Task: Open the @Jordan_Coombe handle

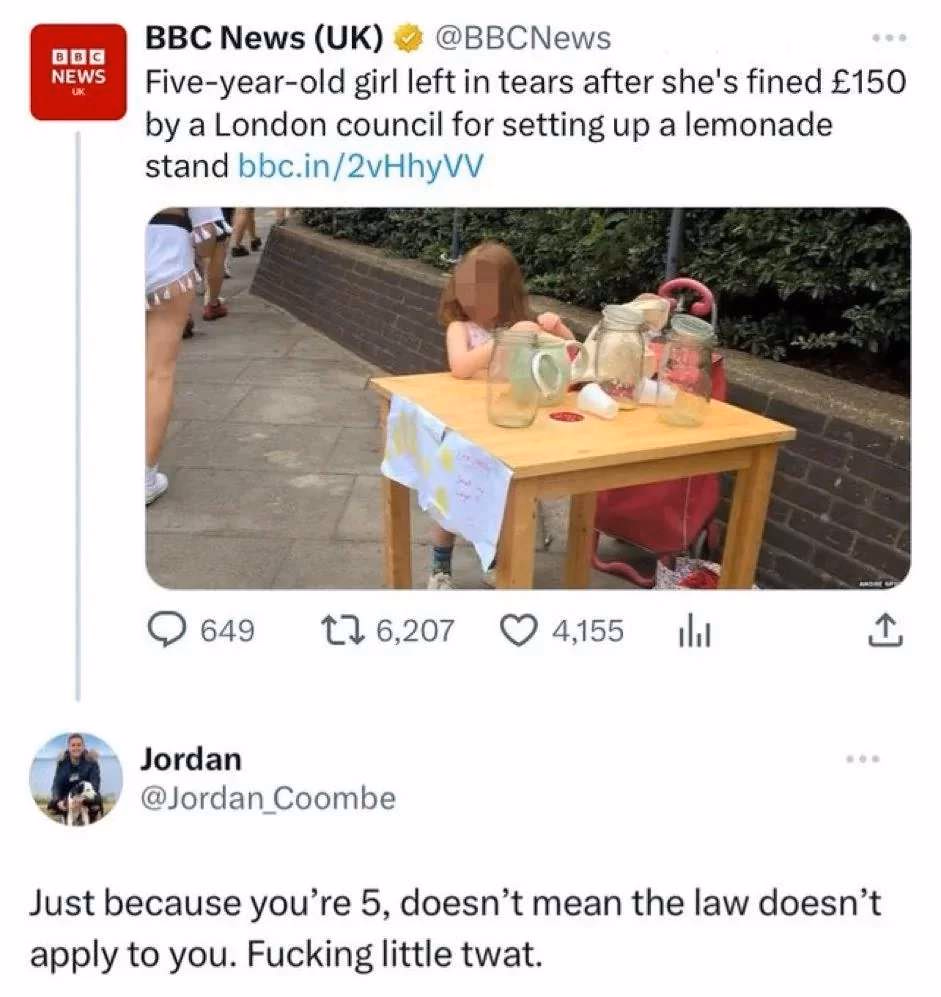Action: [268, 799]
